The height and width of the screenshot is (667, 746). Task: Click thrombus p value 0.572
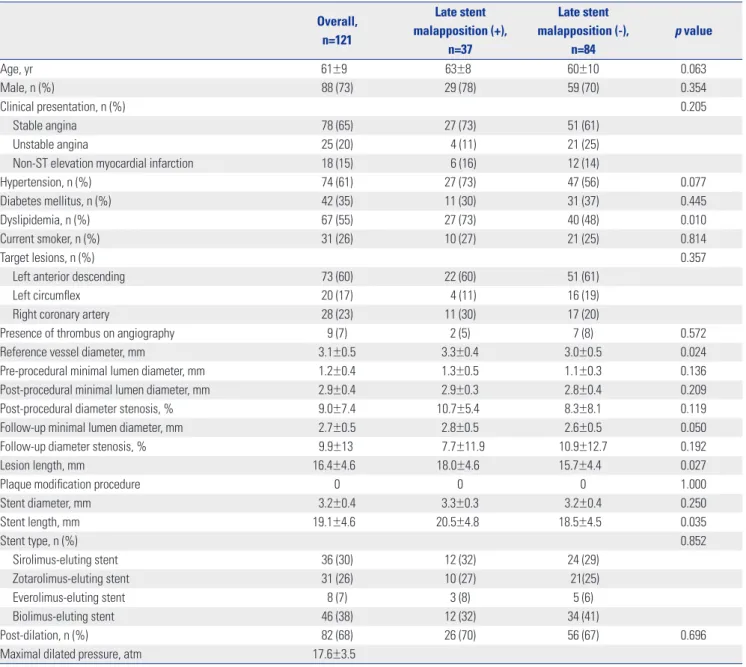pyautogui.click(x=693, y=334)
